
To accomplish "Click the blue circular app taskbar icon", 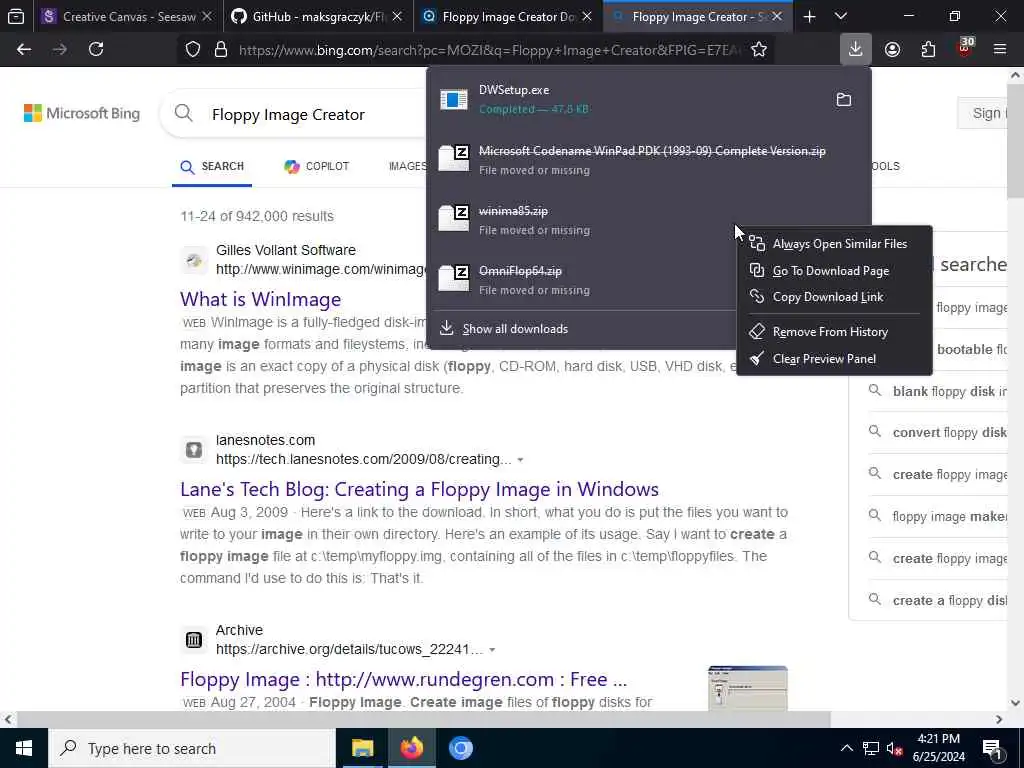I will (460, 748).
